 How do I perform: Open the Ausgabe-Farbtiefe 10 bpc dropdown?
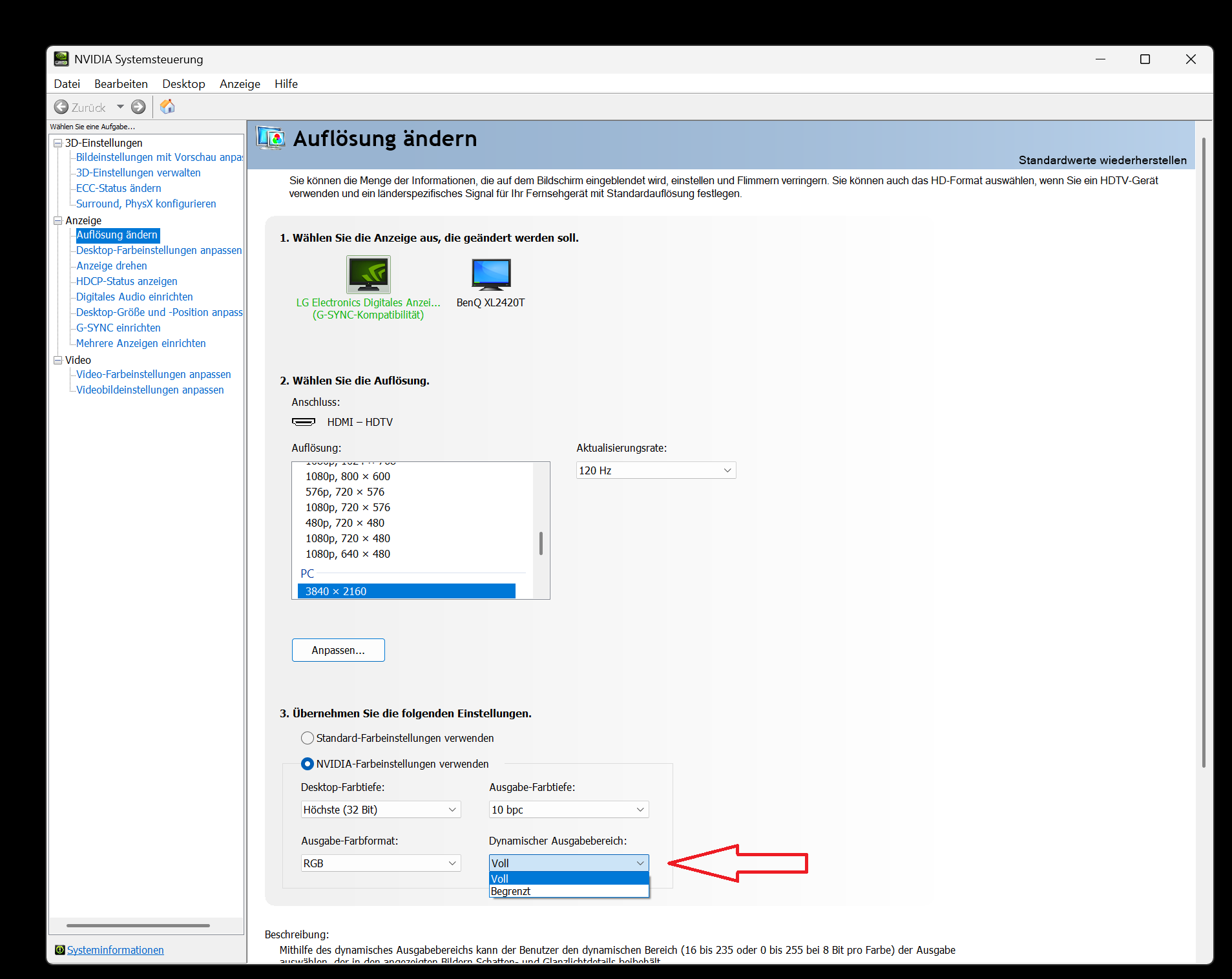569,810
